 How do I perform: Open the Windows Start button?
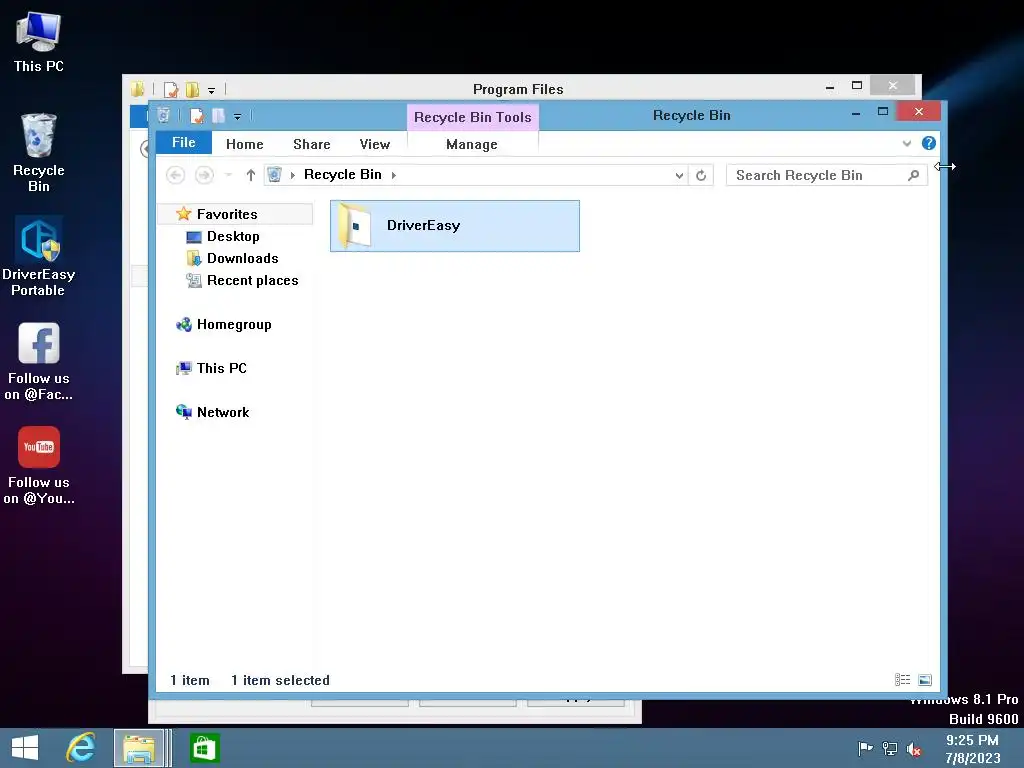click(25, 748)
